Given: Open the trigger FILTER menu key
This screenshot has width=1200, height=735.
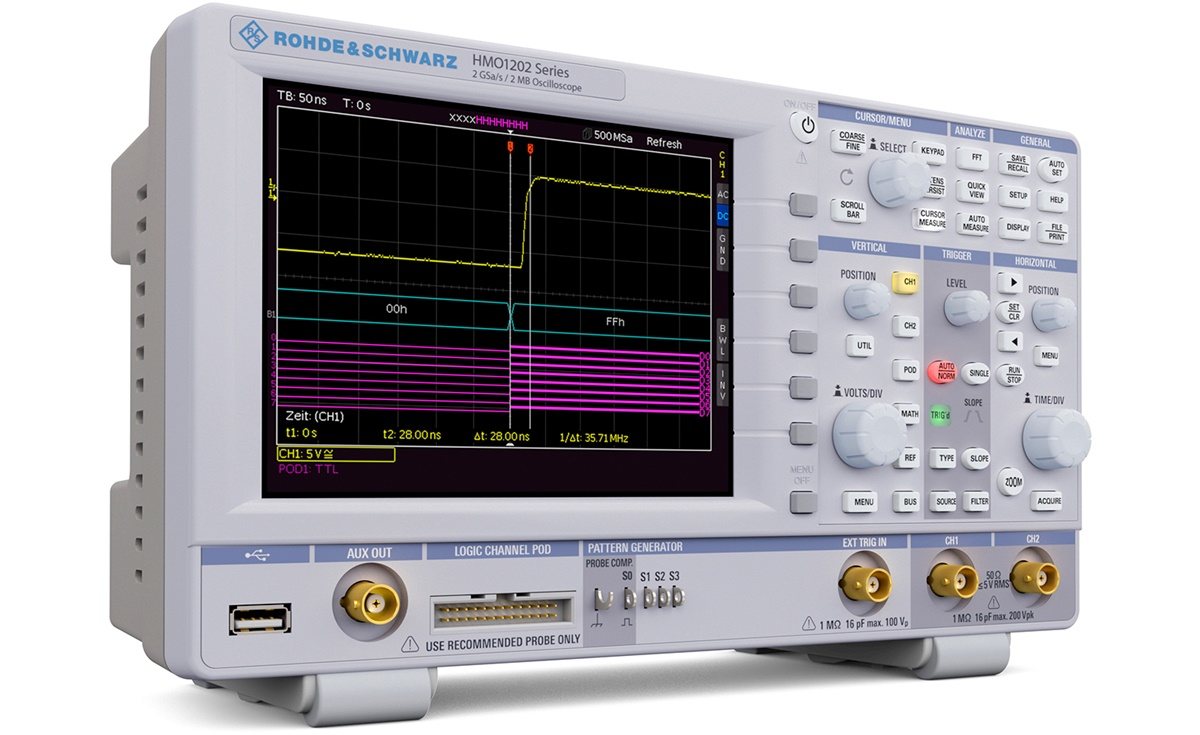Looking at the screenshot, I should point(976,503).
